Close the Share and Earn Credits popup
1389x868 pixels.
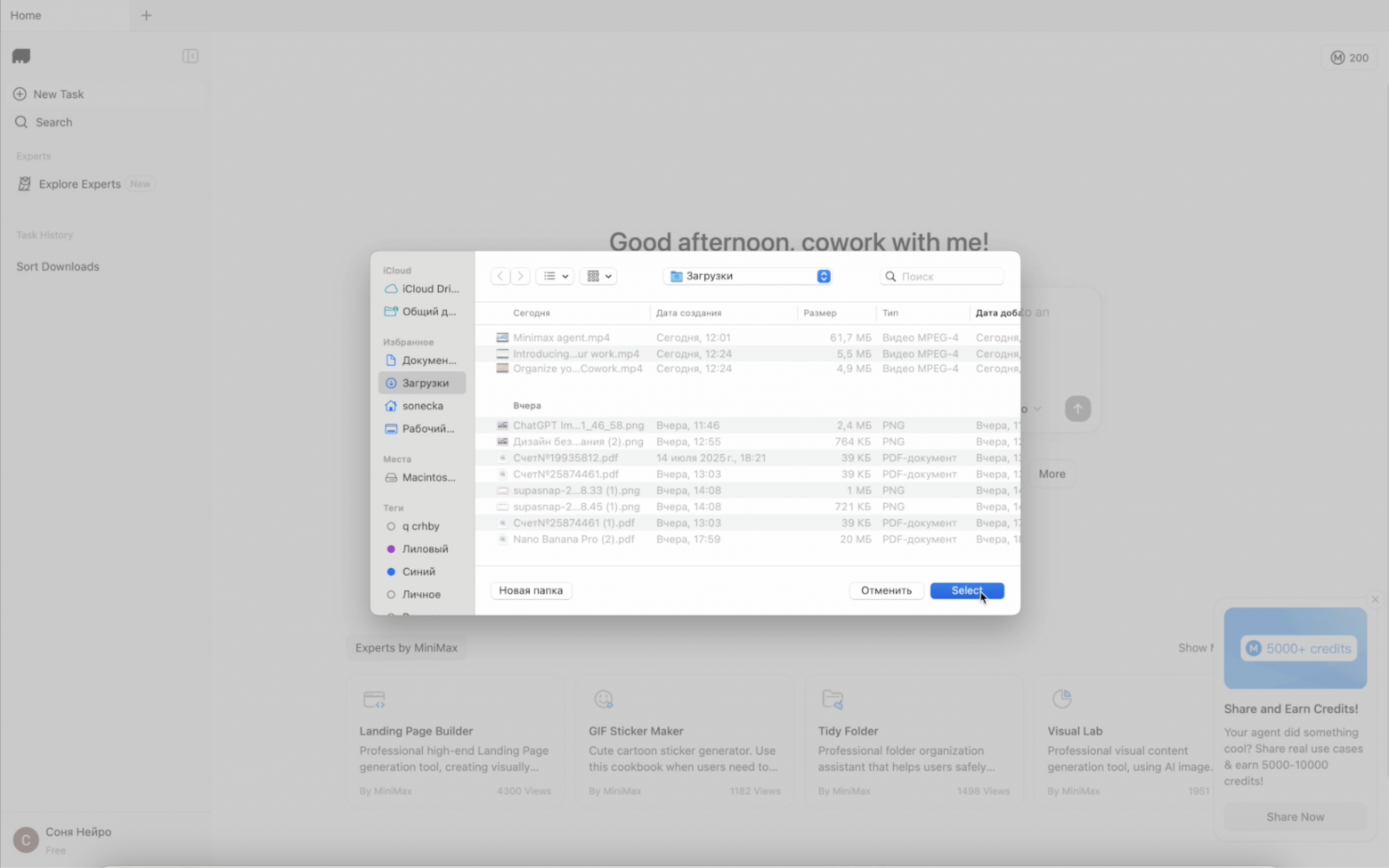click(x=1375, y=599)
